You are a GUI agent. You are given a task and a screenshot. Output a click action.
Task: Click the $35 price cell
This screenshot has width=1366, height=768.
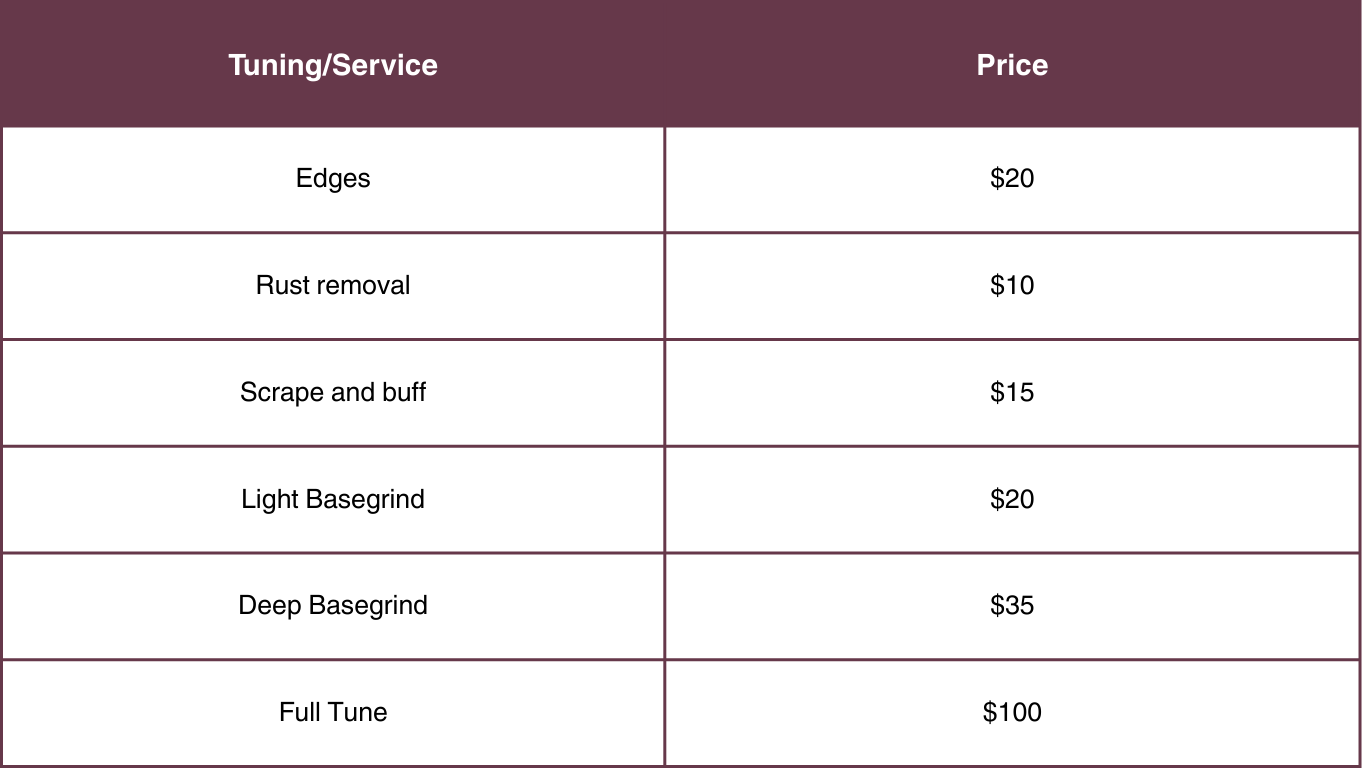pyautogui.click(x=1012, y=606)
